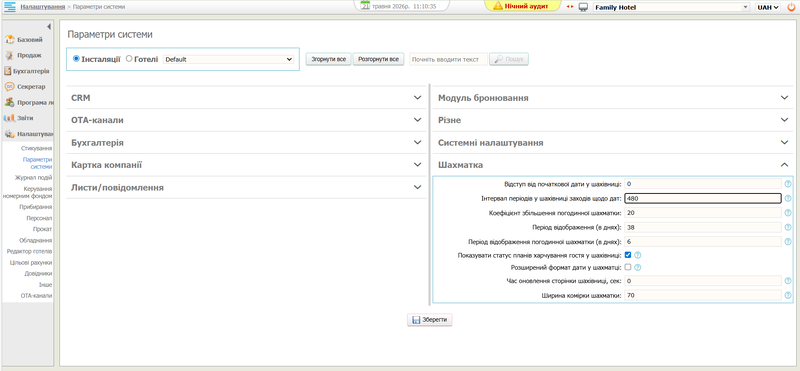The width and height of the screenshot is (800, 371).
Task: Expand the Картка компанії section
Action: [x=246, y=165]
